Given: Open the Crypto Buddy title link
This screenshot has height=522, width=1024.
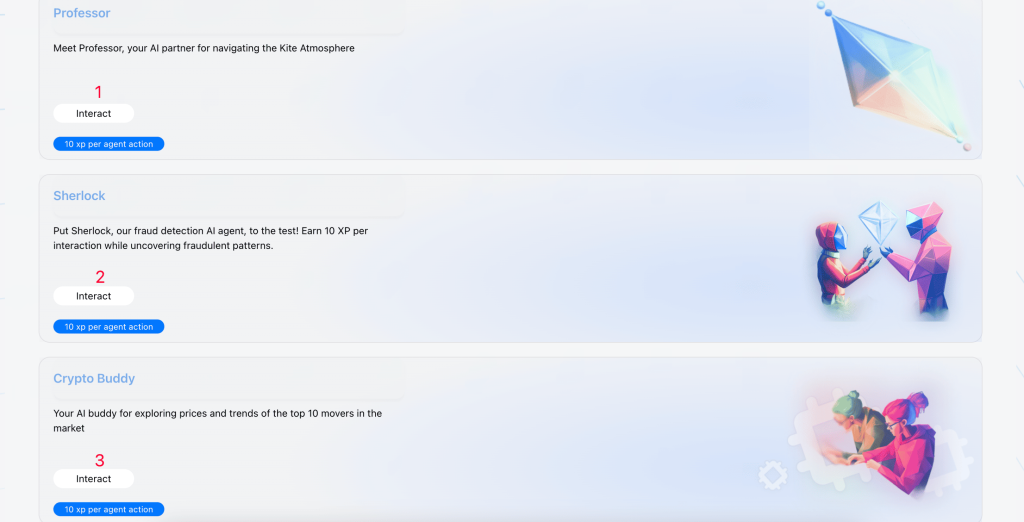Looking at the screenshot, I should (x=94, y=378).
